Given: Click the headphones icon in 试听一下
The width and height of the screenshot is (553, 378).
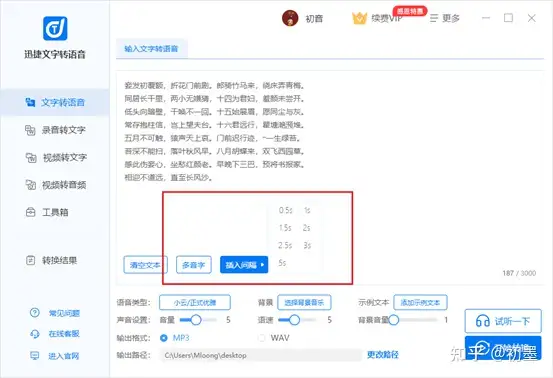Looking at the screenshot, I should [x=482, y=321].
